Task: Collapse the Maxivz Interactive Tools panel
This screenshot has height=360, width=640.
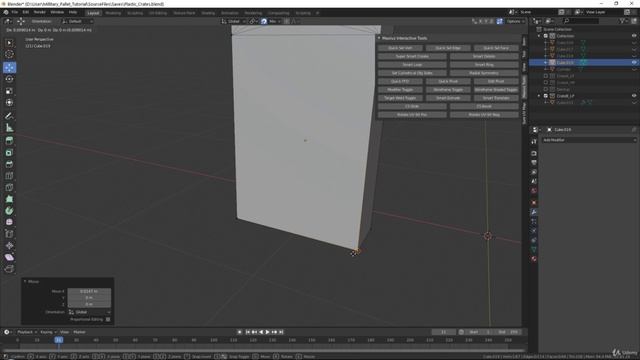Action: click(x=379, y=38)
